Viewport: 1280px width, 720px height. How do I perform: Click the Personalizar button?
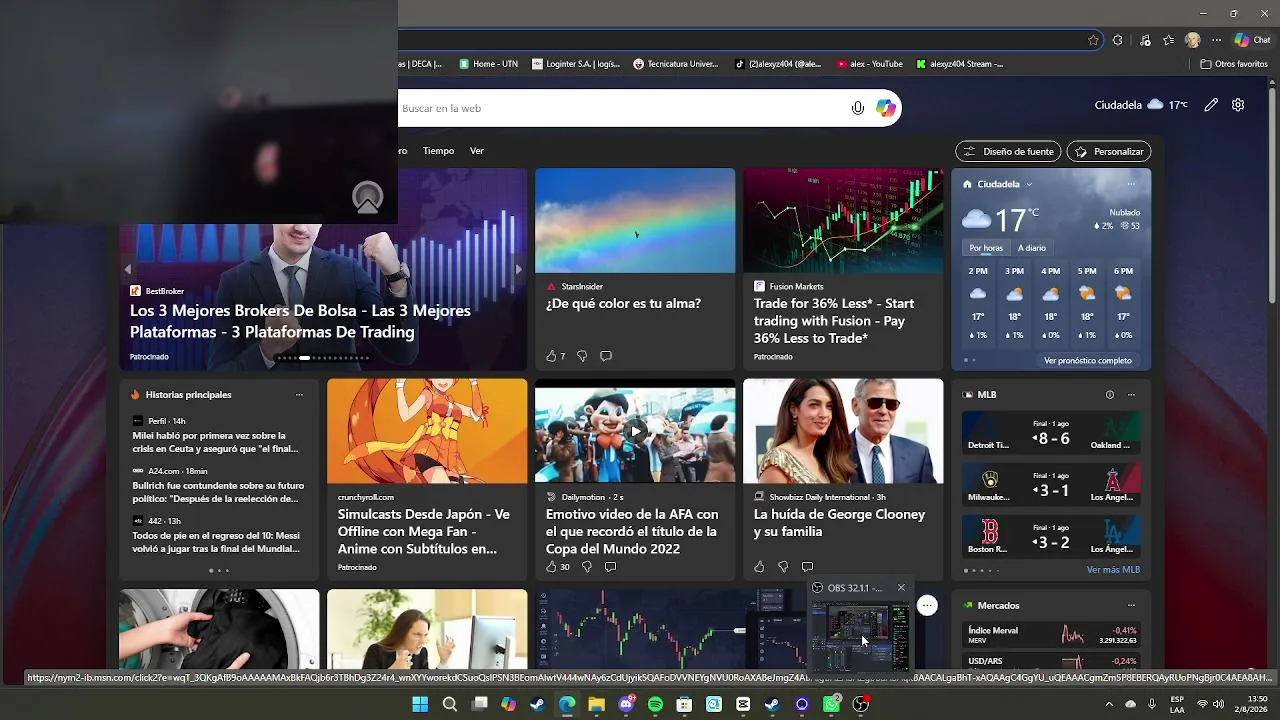(1109, 152)
